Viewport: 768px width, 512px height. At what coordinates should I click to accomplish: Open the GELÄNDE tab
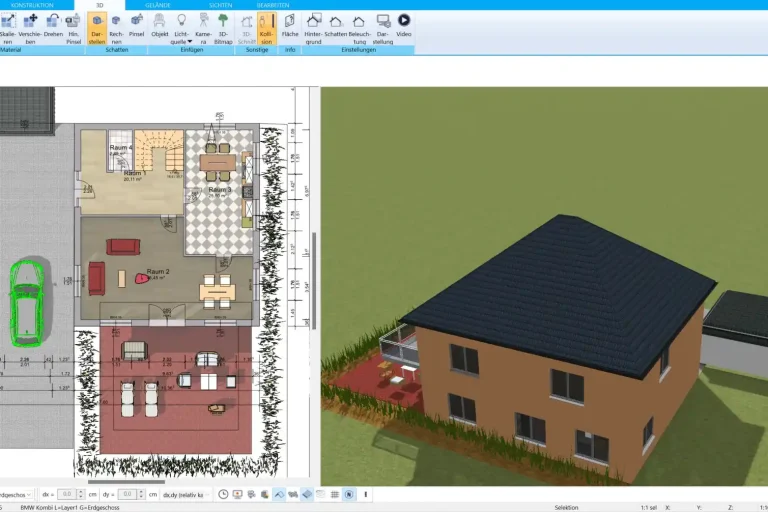158,5
